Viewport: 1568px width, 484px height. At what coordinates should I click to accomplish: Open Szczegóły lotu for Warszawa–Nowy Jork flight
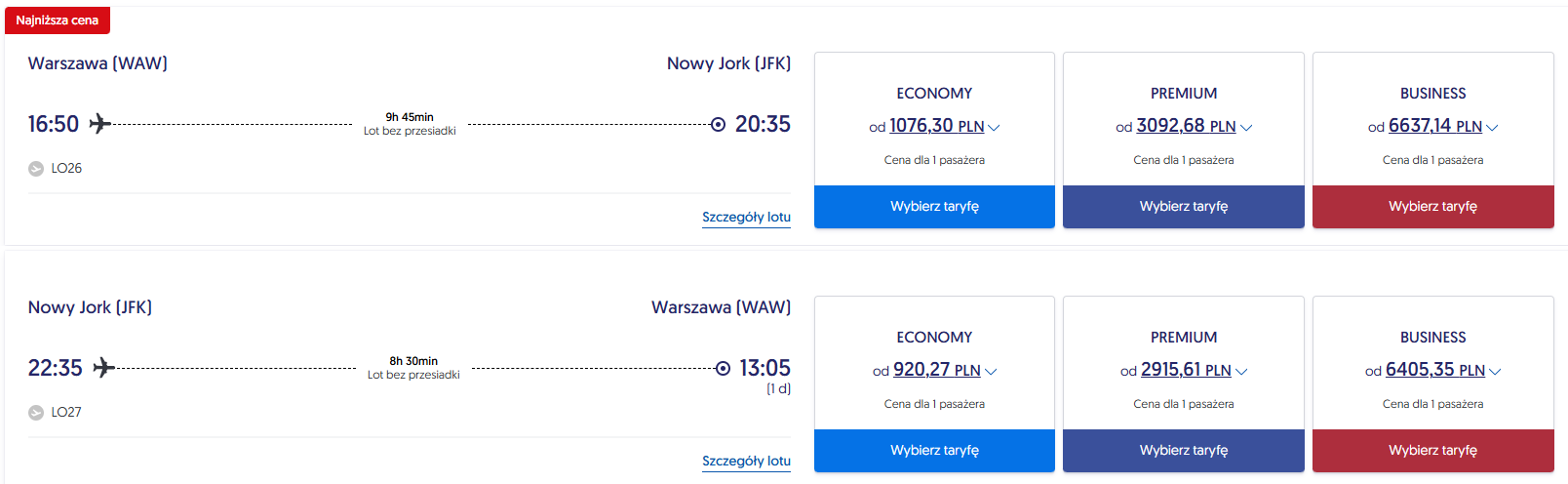pos(746,217)
